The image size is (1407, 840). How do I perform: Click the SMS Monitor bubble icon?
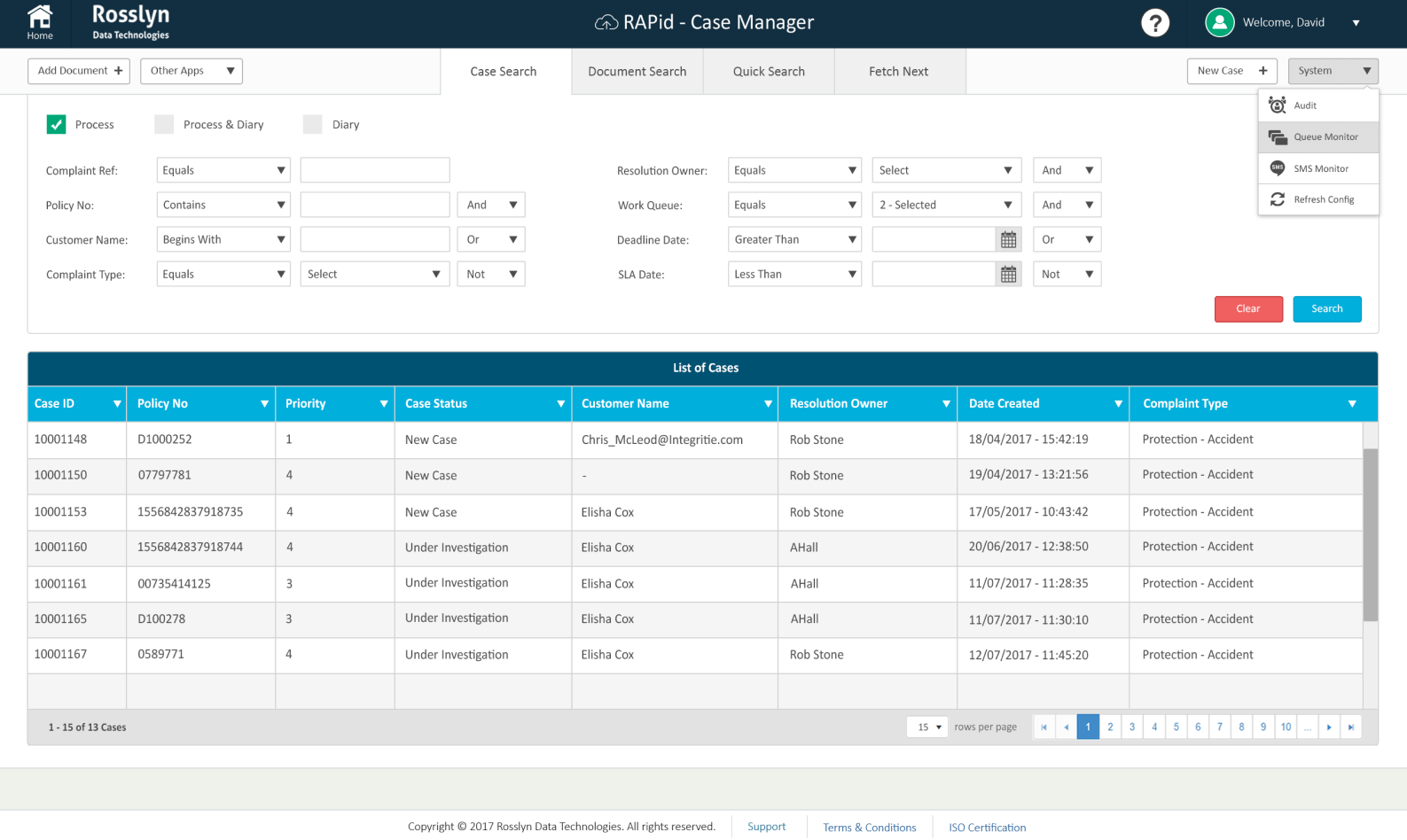pos(1278,168)
